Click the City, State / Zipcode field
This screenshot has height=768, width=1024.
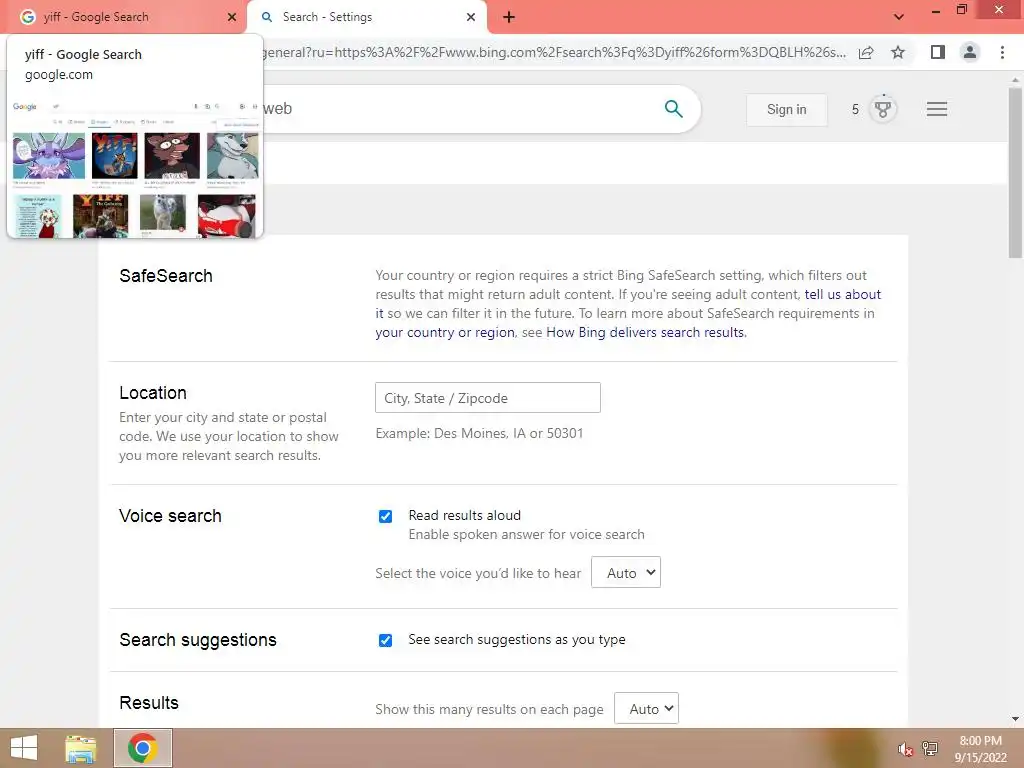point(488,398)
